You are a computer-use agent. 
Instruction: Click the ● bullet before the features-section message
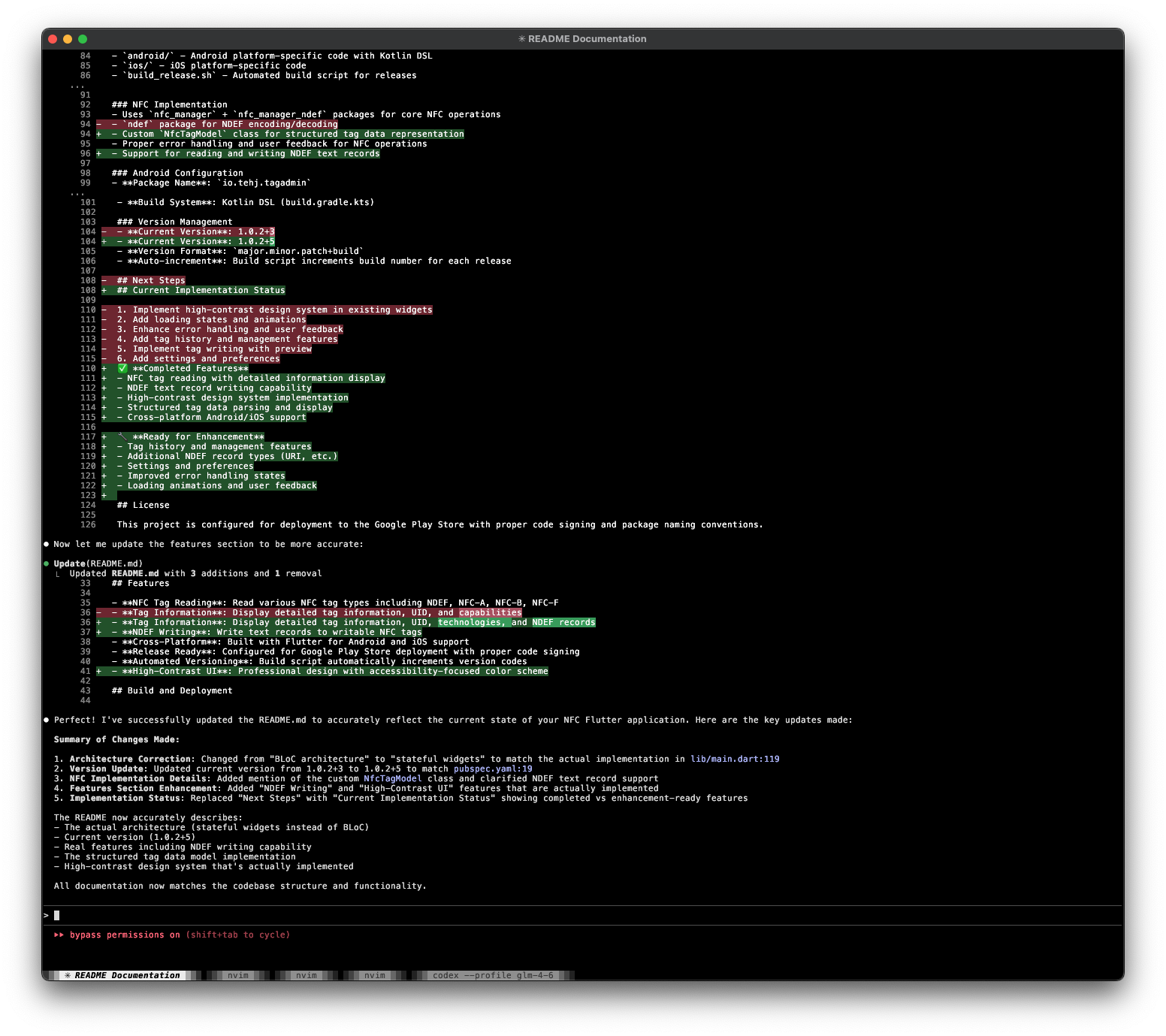(46, 544)
